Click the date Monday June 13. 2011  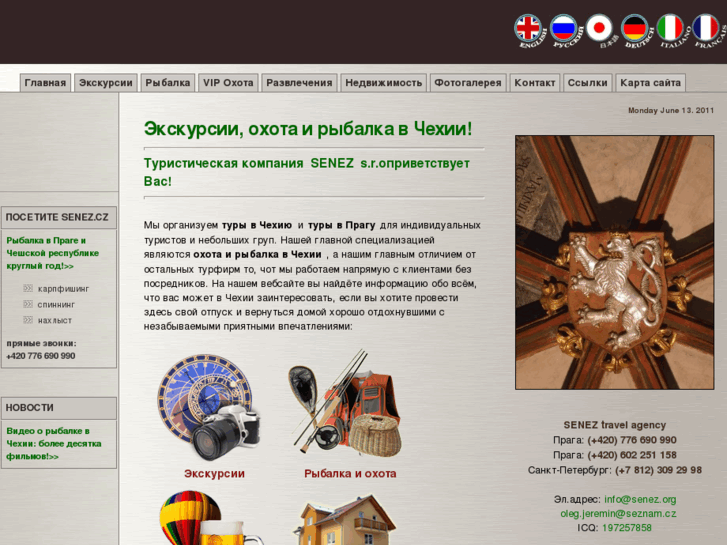click(671, 110)
